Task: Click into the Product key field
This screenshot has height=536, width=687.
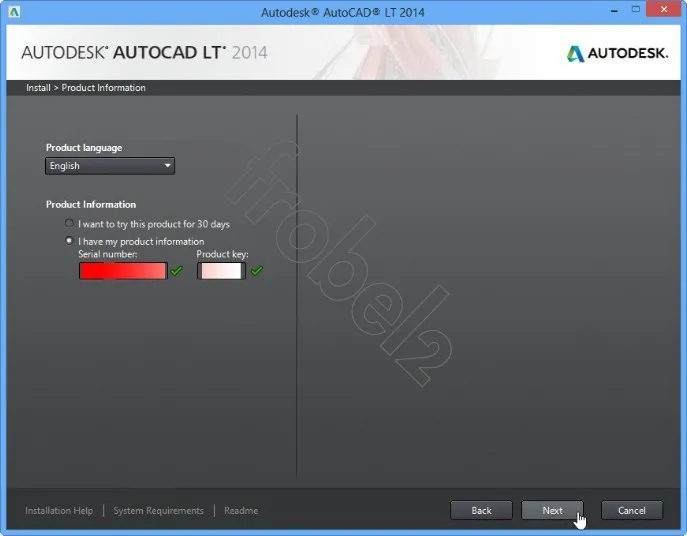Action: coord(221,271)
